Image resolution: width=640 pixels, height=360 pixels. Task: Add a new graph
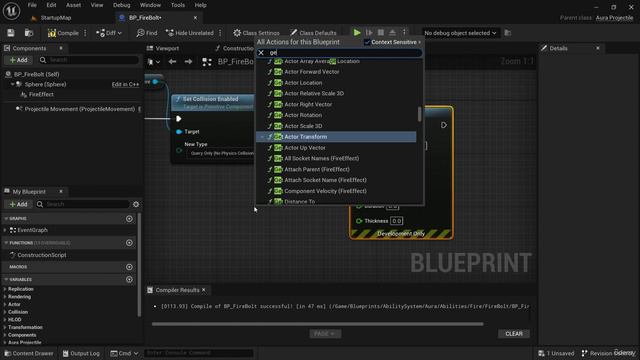coord(129,219)
